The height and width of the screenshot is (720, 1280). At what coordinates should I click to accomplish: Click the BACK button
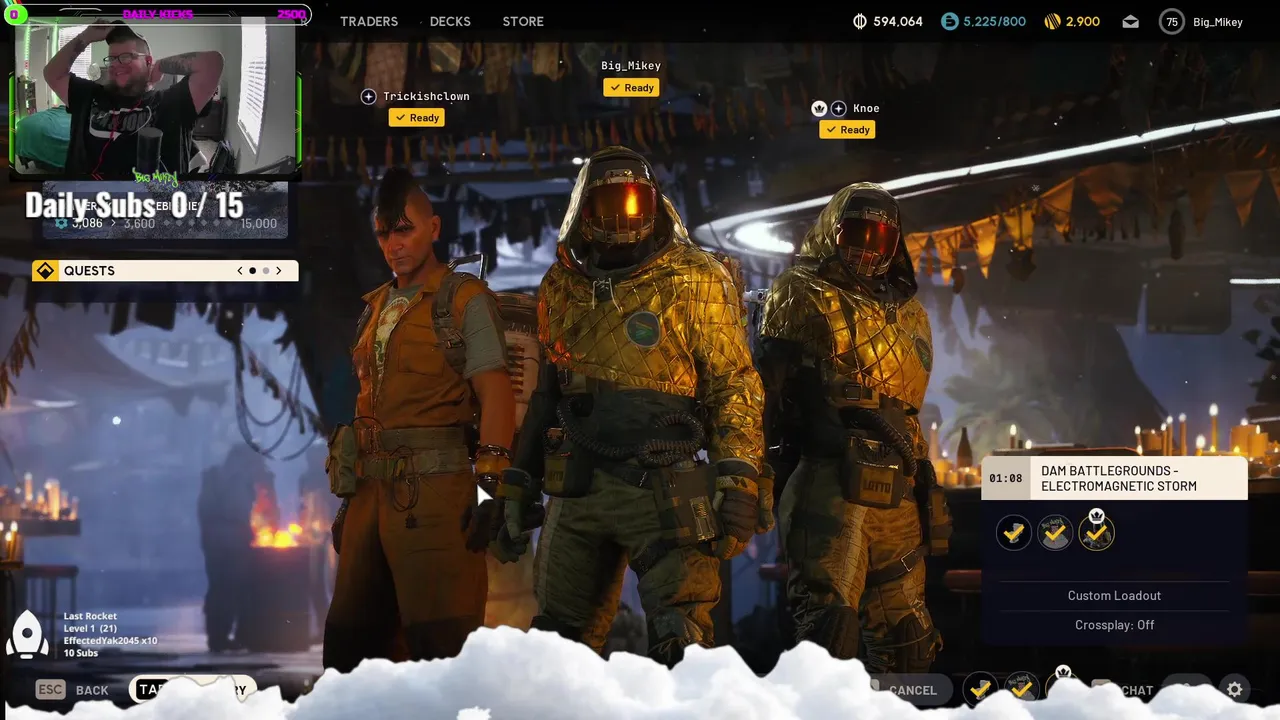[x=92, y=690]
